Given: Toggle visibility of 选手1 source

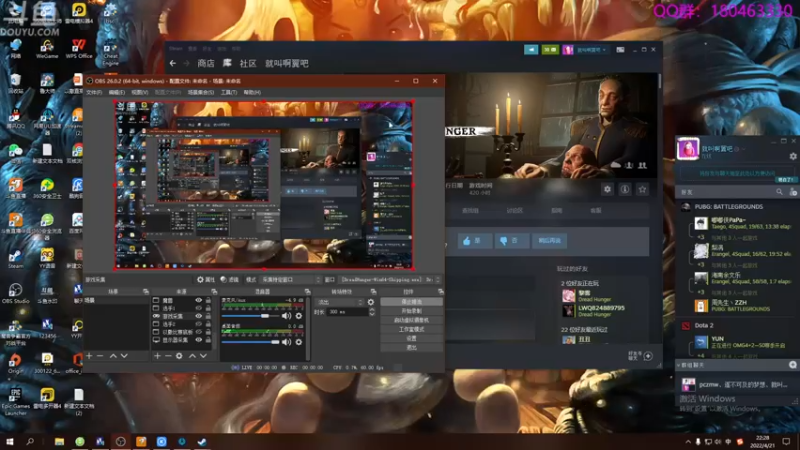Looking at the screenshot, I should pyautogui.click(x=198, y=308).
